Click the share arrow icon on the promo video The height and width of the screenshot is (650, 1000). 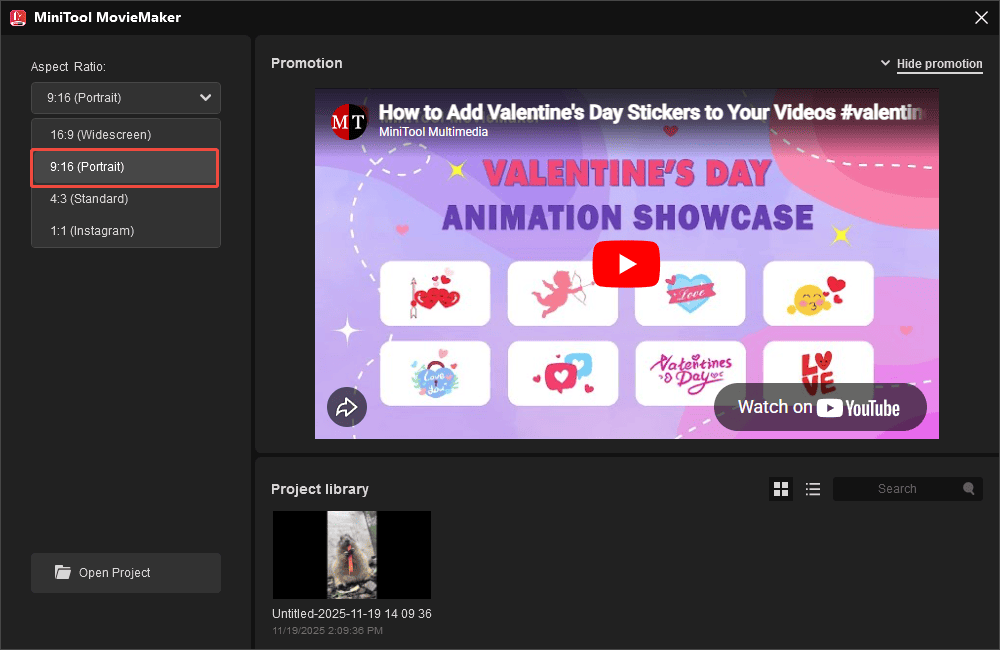pyautogui.click(x=346, y=407)
